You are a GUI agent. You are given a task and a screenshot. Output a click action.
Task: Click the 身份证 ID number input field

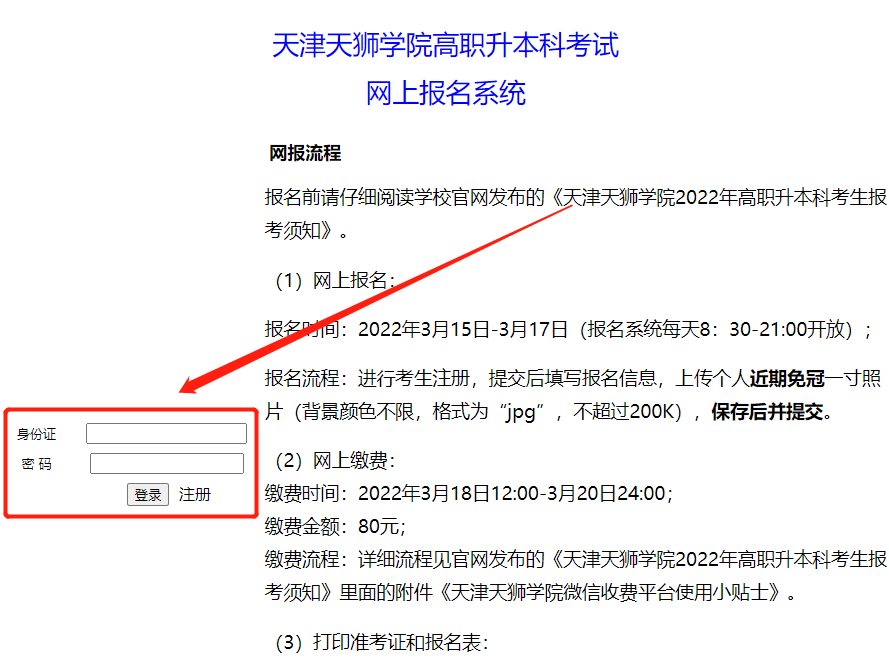tap(166, 433)
